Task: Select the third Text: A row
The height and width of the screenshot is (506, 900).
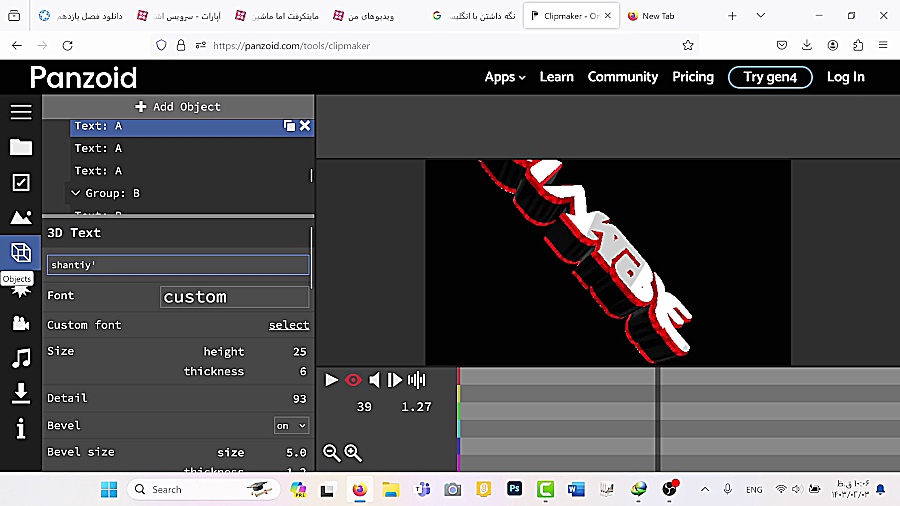Action: pyautogui.click(x=192, y=170)
